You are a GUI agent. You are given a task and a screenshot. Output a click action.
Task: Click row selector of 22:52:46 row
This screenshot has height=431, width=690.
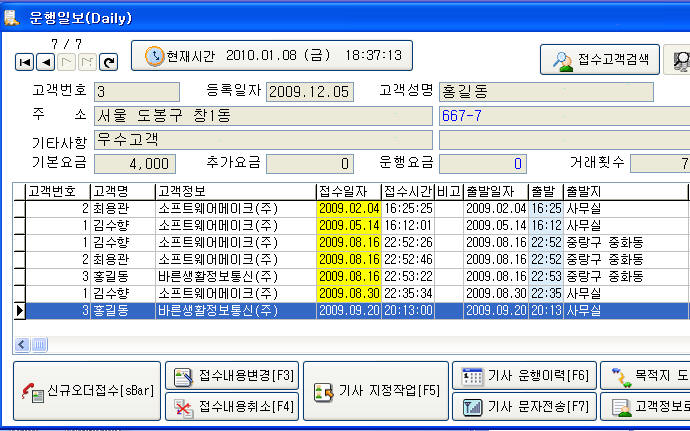(19, 259)
